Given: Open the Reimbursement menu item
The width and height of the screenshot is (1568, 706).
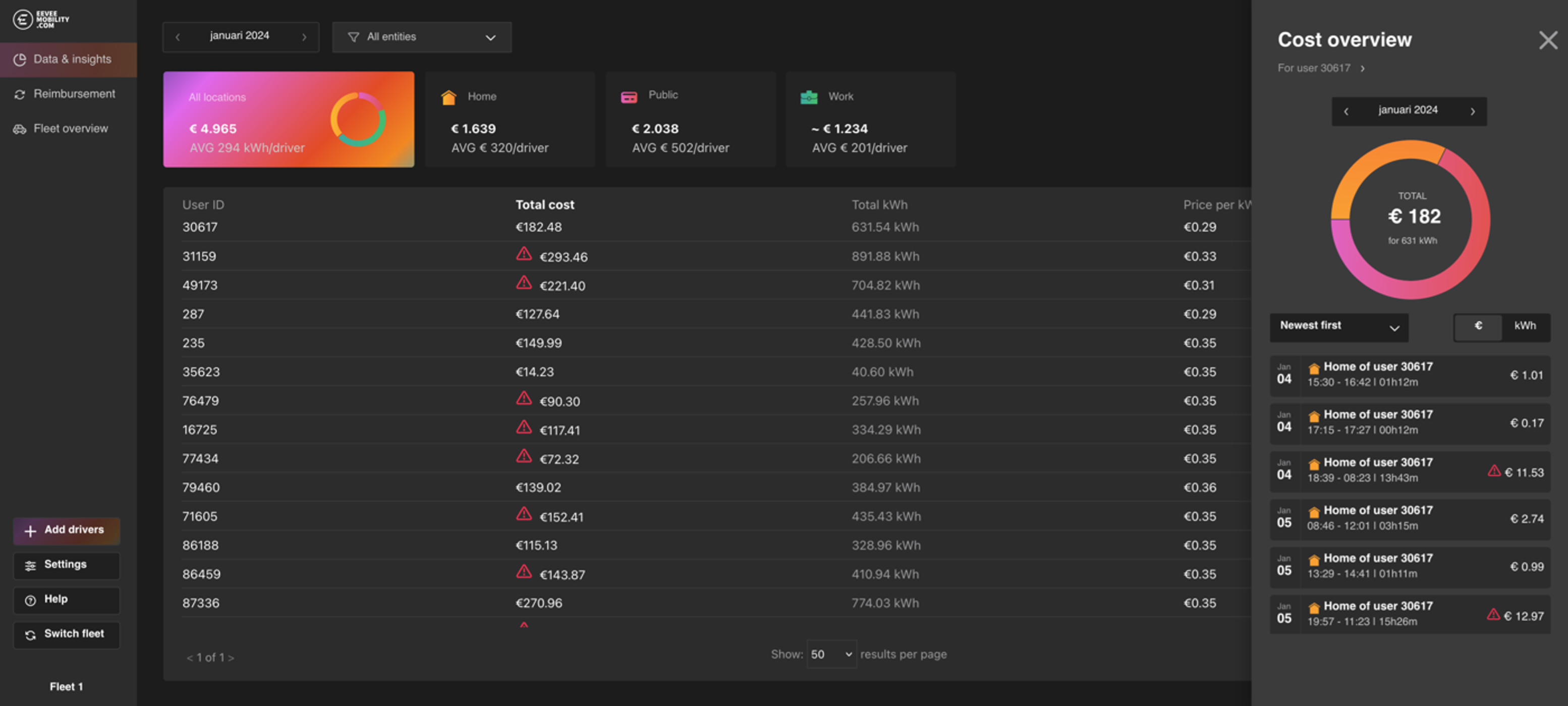Looking at the screenshot, I should (x=74, y=94).
